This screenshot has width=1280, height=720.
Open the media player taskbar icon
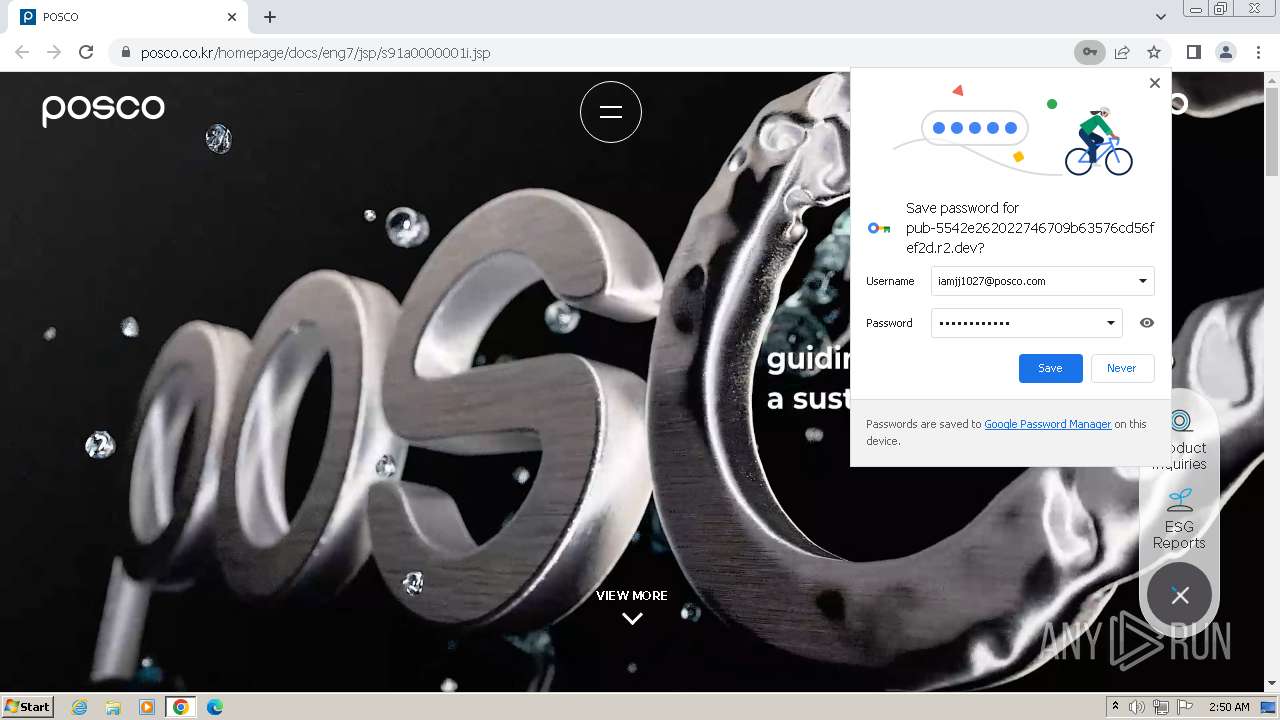(147, 706)
